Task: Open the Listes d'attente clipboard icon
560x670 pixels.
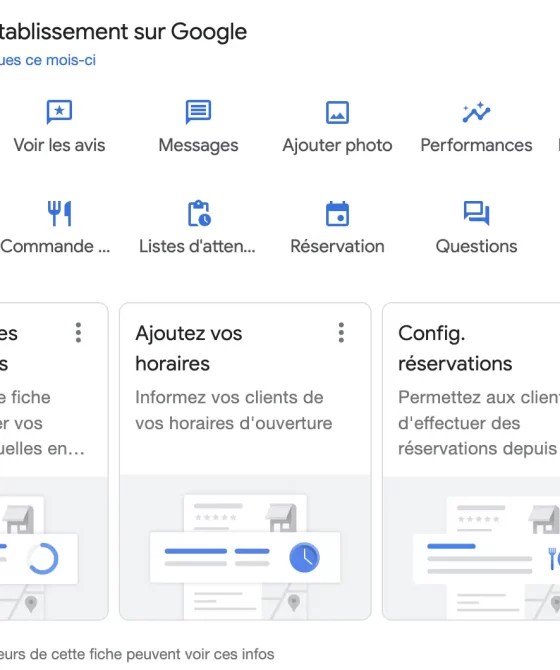Action: (x=199, y=213)
